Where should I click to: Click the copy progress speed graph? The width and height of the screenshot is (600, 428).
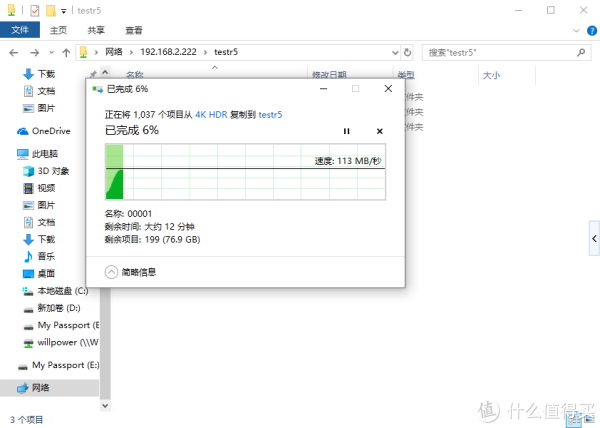[x=244, y=171]
